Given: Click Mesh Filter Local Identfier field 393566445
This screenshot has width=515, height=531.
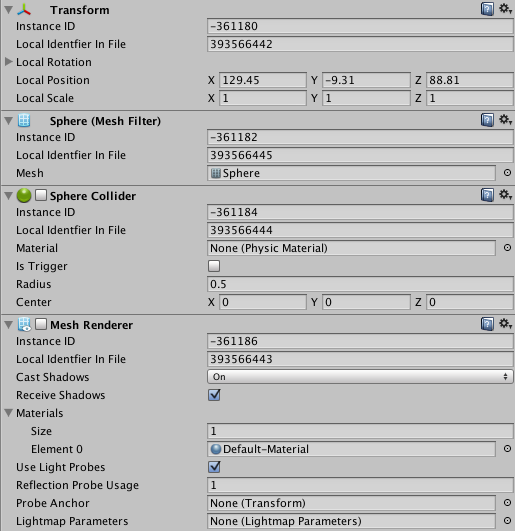Looking at the screenshot, I should point(360,155).
